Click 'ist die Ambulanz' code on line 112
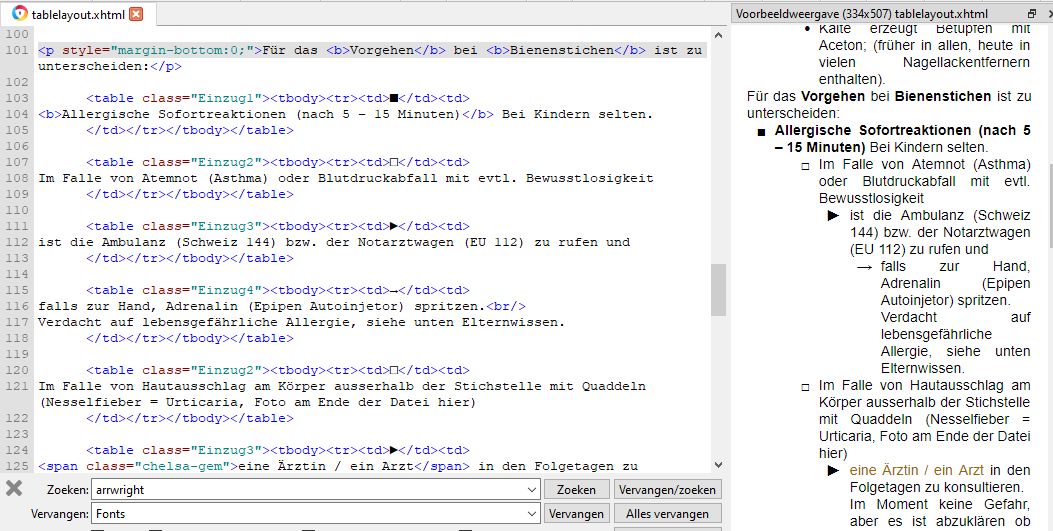 click(102, 242)
